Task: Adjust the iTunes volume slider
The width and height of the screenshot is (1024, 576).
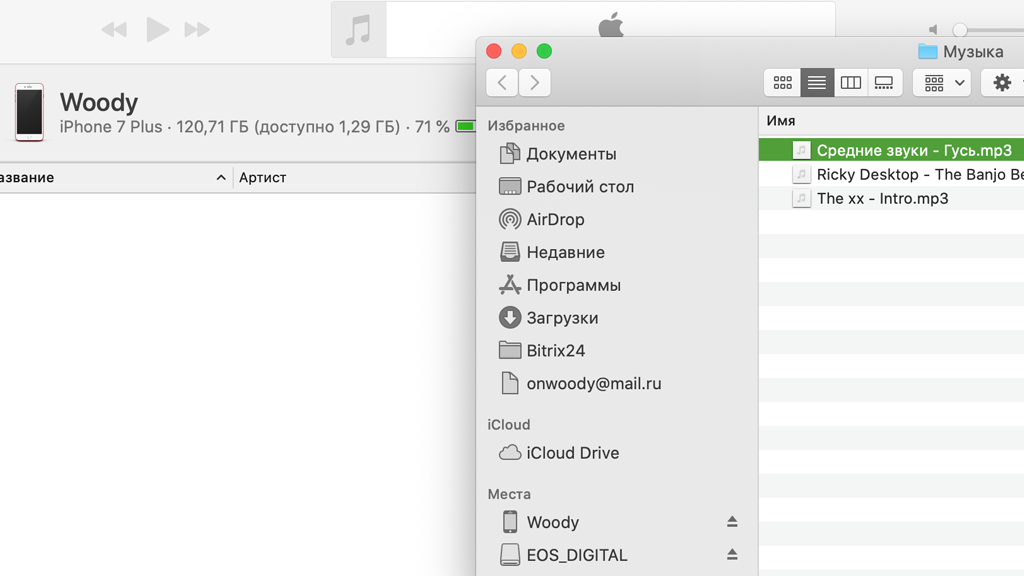Action: tap(959, 29)
